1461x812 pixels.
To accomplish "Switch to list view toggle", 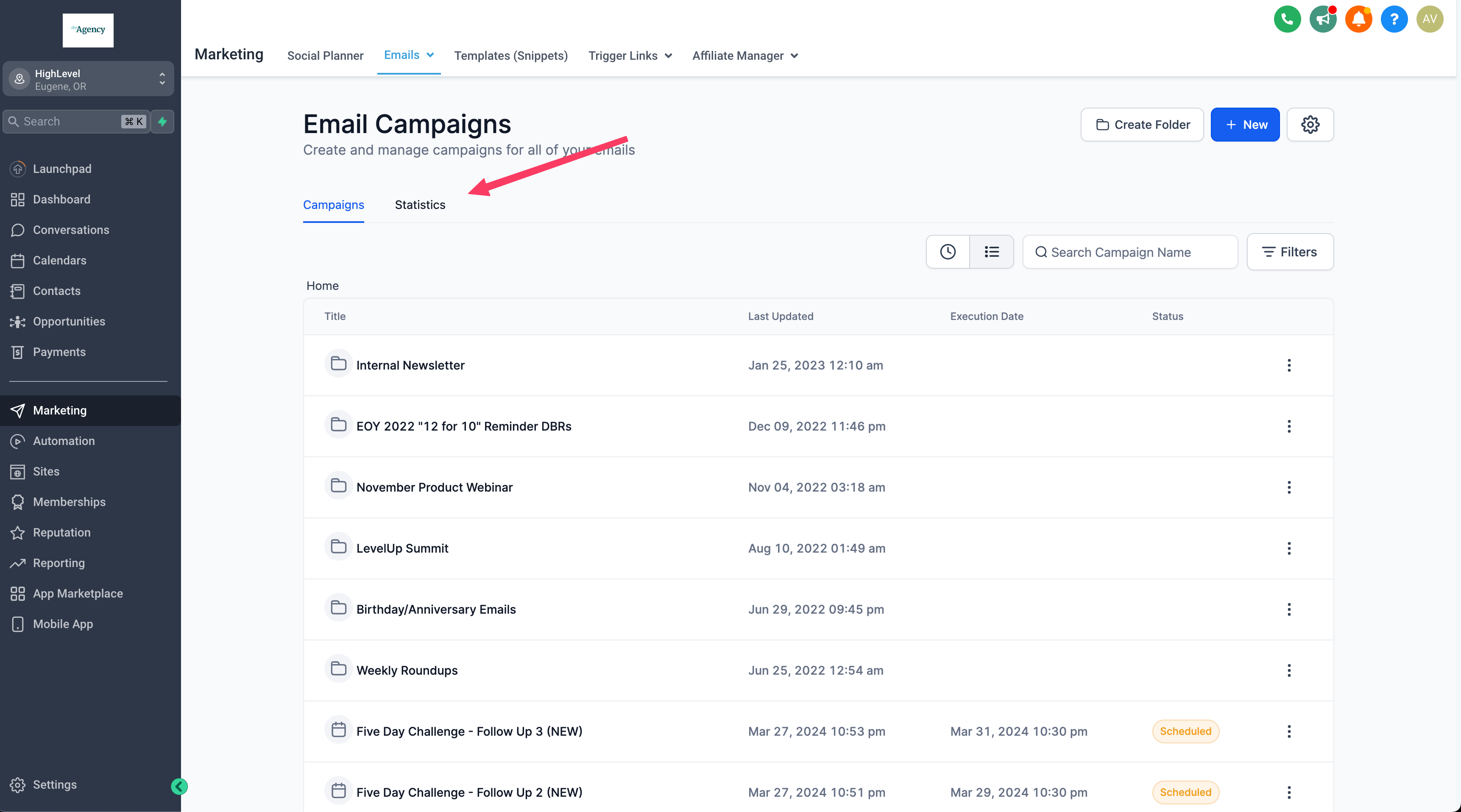I will [x=991, y=252].
